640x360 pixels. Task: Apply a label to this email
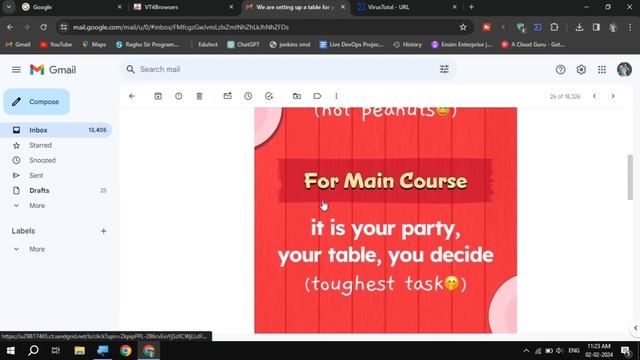coord(317,96)
